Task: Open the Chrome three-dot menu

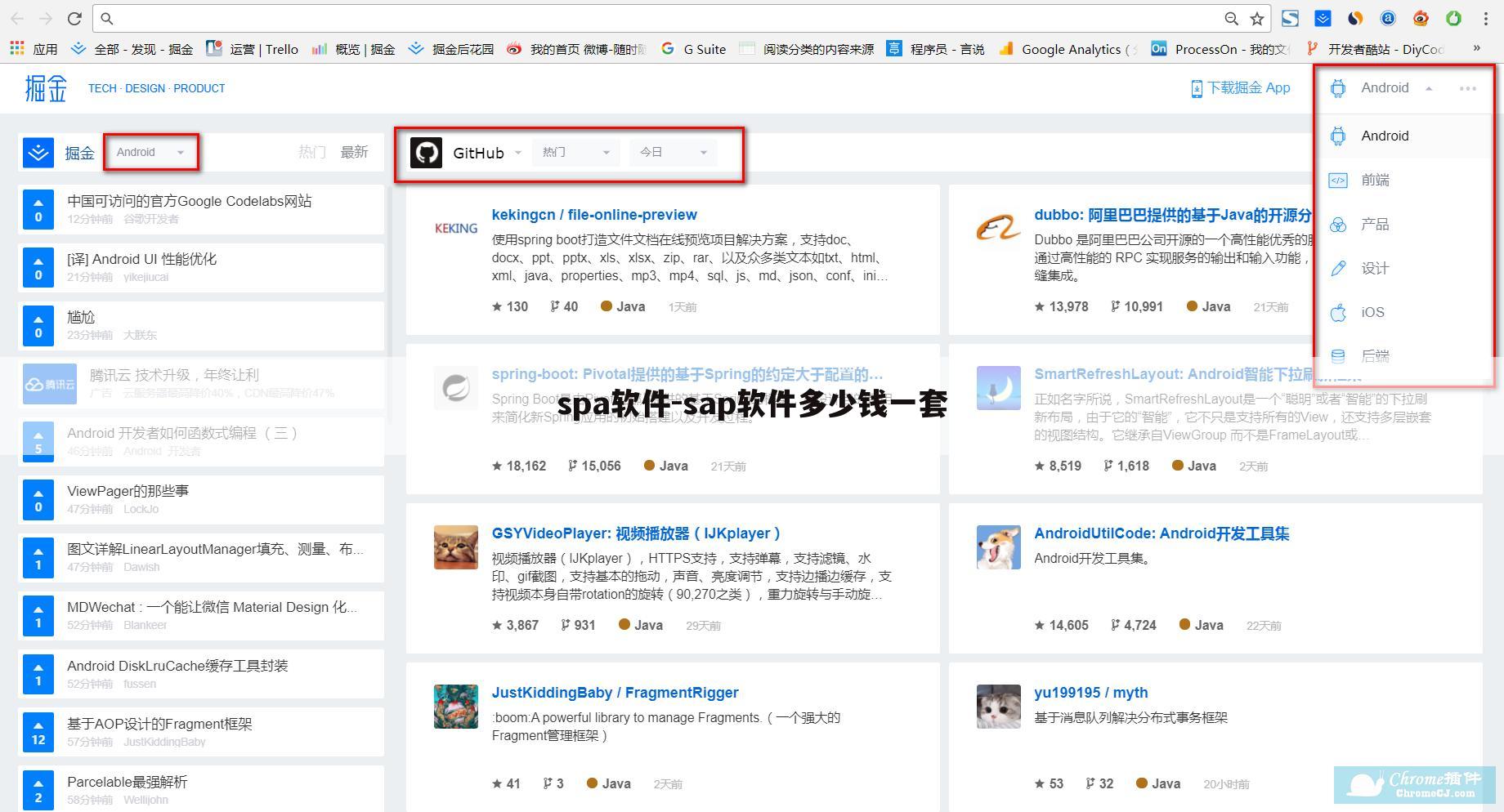Action: pyautogui.click(x=1486, y=18)
